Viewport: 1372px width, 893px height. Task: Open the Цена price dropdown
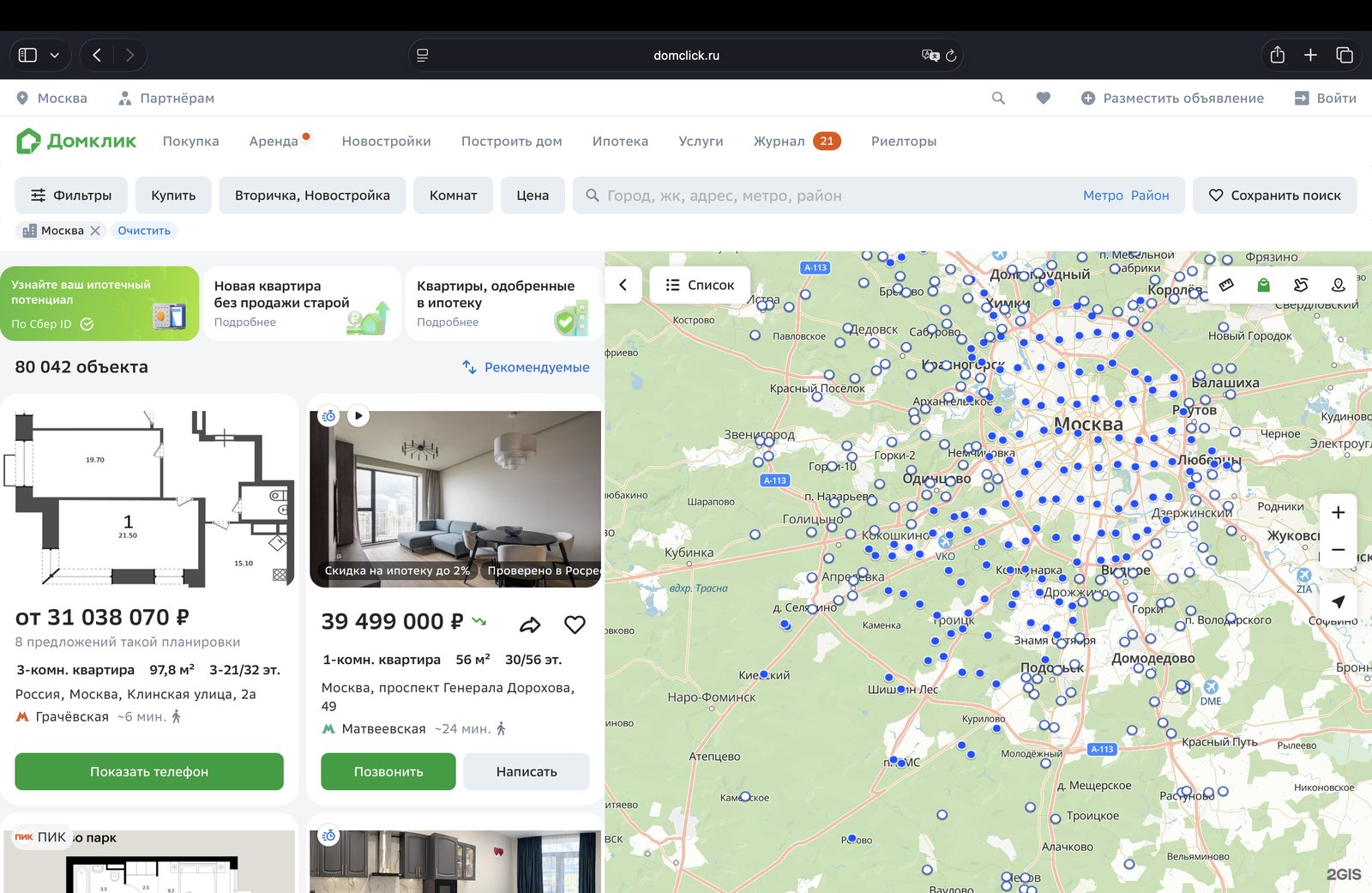(x=533, y=196)
